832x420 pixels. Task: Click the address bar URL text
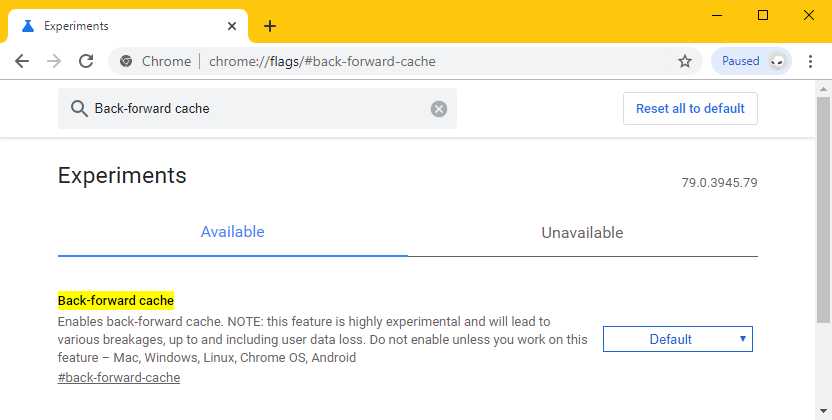click(x=322, y=62)
